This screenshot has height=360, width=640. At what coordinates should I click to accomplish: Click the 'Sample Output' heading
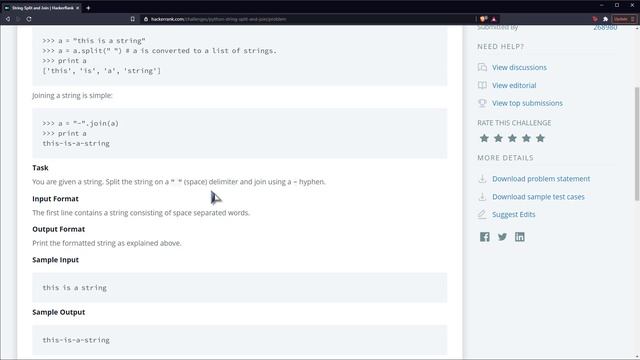pyautogui.click(x=58, y=312)
